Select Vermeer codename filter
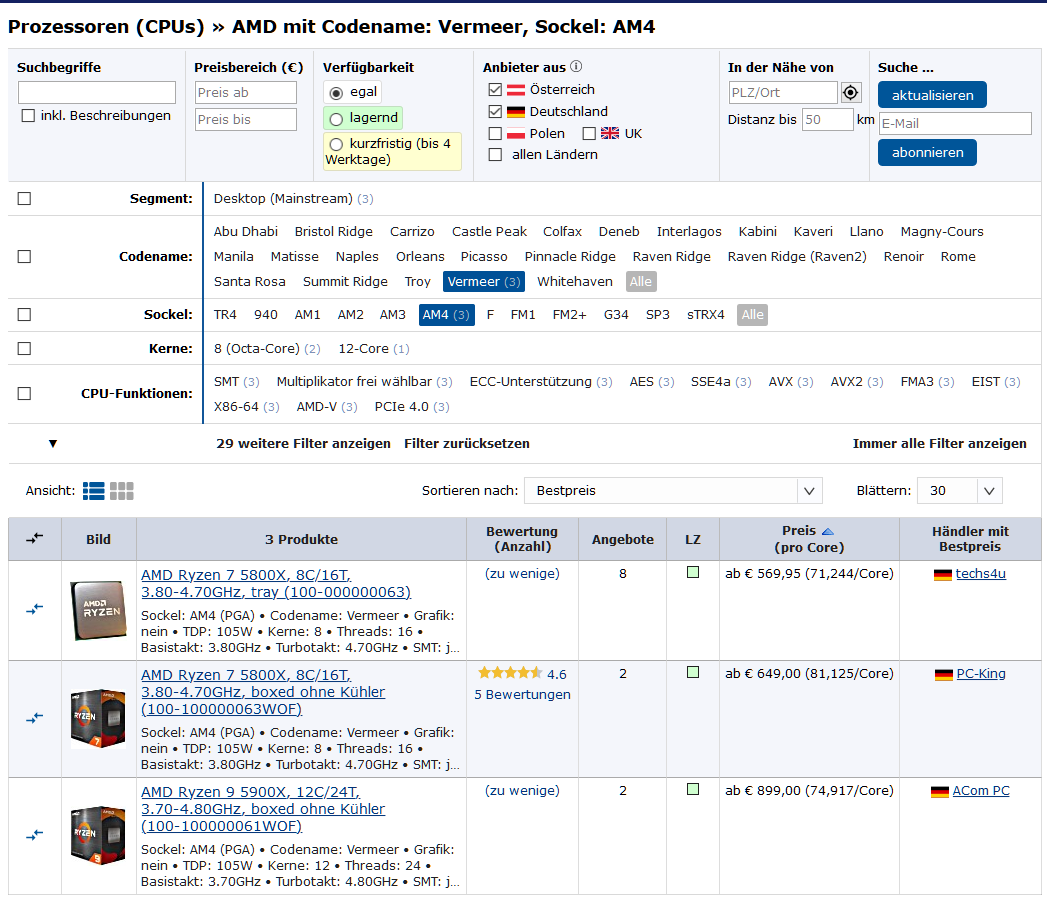 coord(483,282)
